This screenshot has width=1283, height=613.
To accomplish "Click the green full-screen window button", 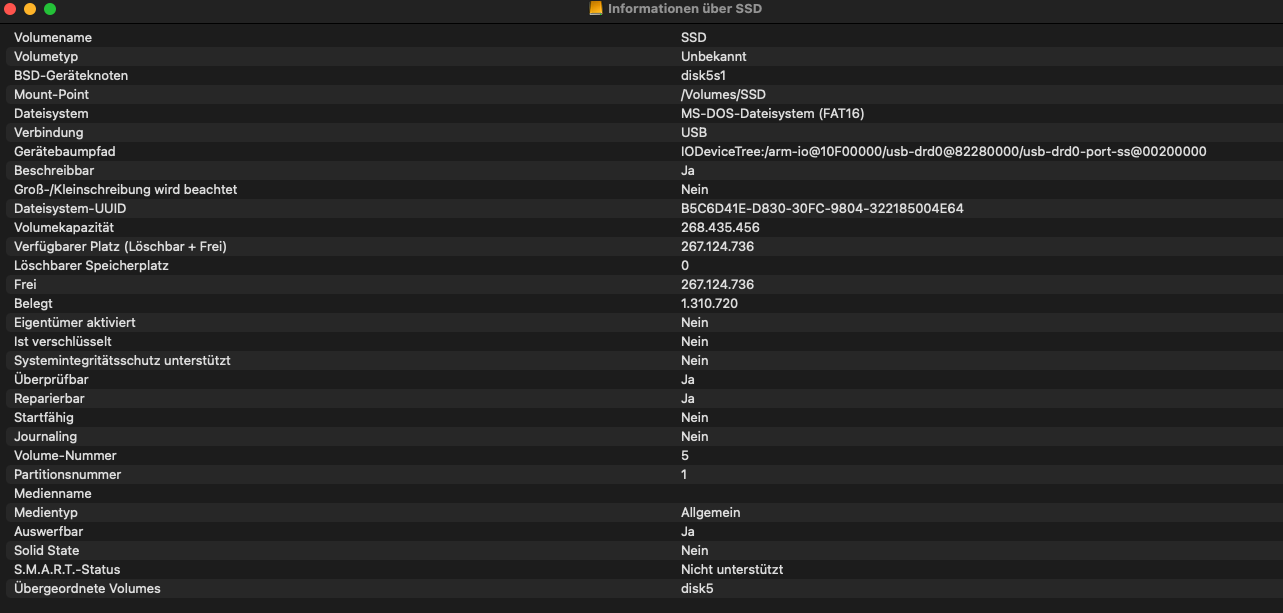I will [50, 9].
